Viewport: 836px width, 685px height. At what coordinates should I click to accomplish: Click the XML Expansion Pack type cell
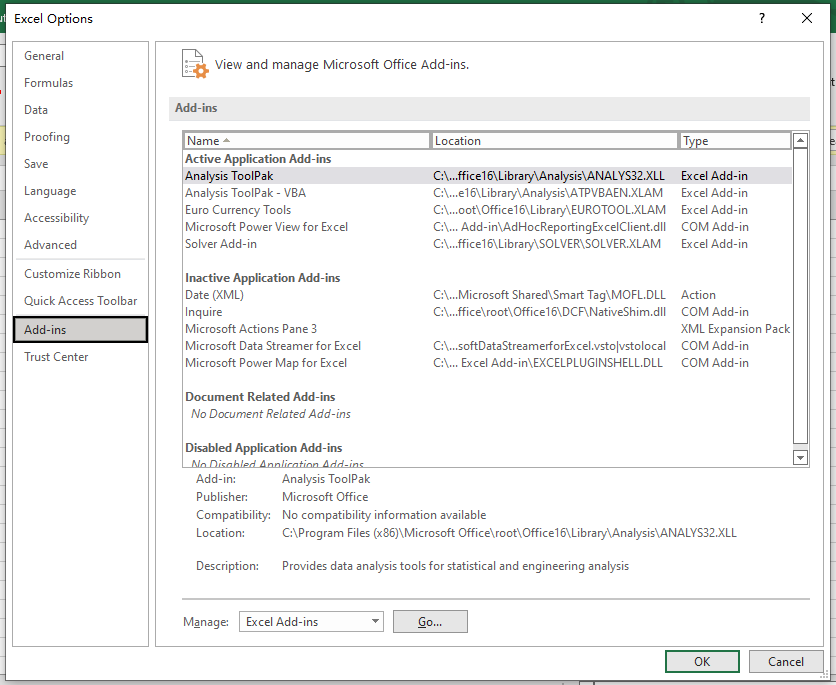pos(735,329)
